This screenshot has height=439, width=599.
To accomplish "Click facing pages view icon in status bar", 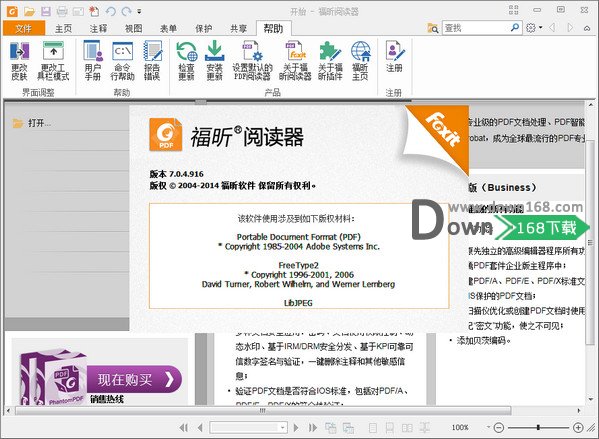I will pos(407,428).
